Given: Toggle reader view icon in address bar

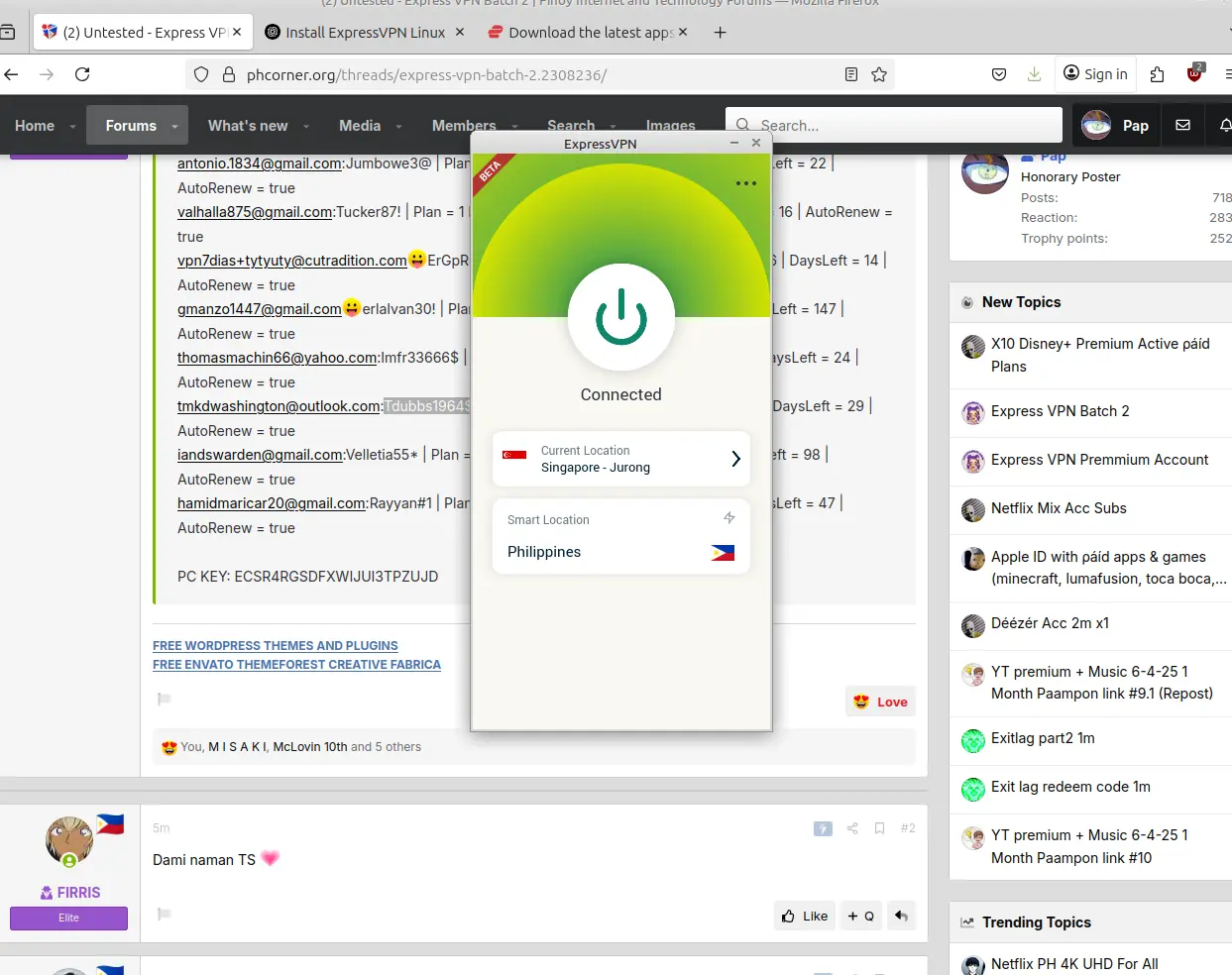Looking at the screenshot, I should click(851, 74).
